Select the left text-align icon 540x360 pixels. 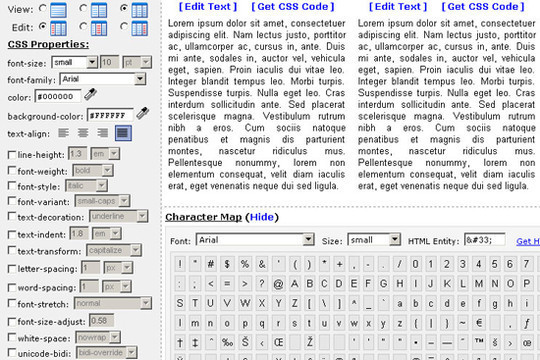[63, 133]
